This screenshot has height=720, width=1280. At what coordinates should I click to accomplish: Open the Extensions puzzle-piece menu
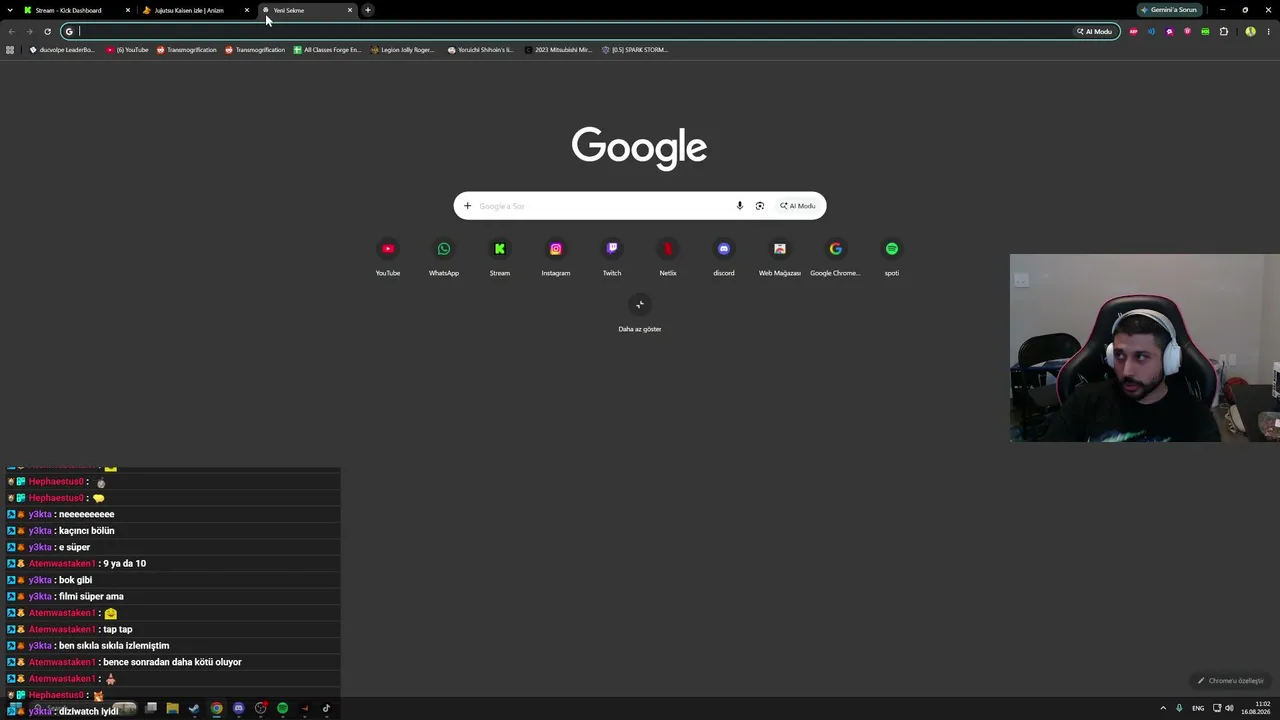pos(1223,31)
